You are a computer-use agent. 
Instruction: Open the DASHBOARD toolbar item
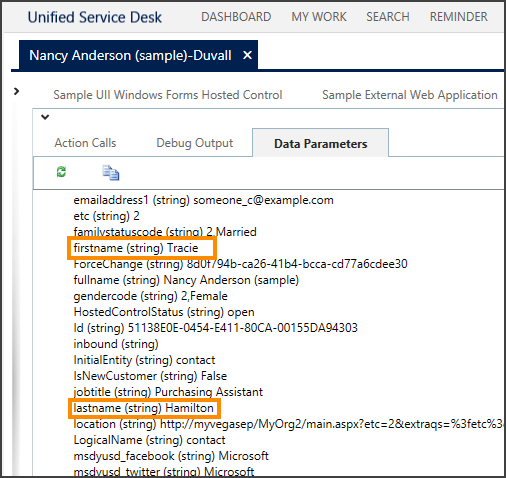(x=236, y=17)
